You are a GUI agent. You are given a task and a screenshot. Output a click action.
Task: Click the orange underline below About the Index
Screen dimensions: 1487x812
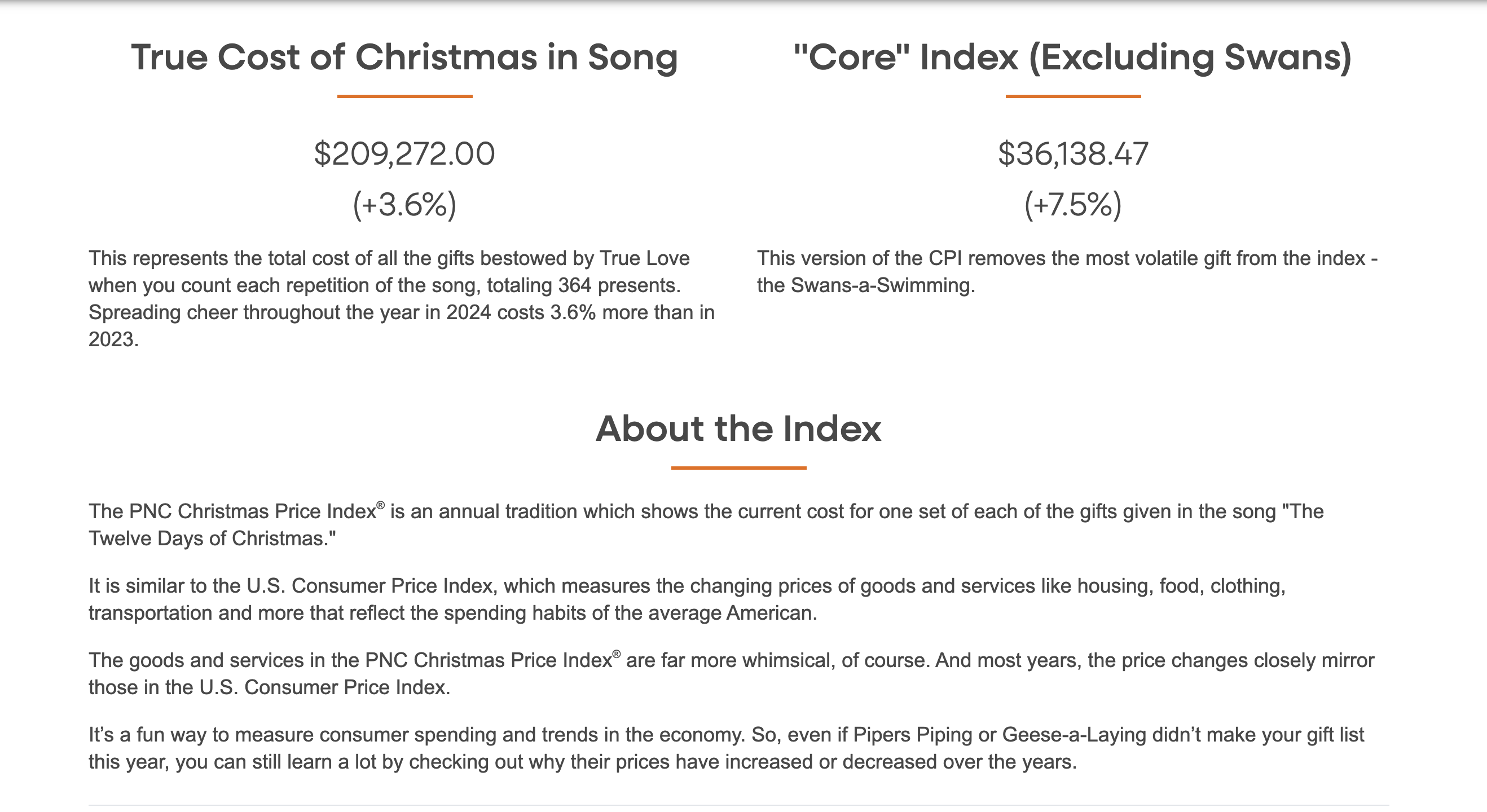click(x=738, y=468)
